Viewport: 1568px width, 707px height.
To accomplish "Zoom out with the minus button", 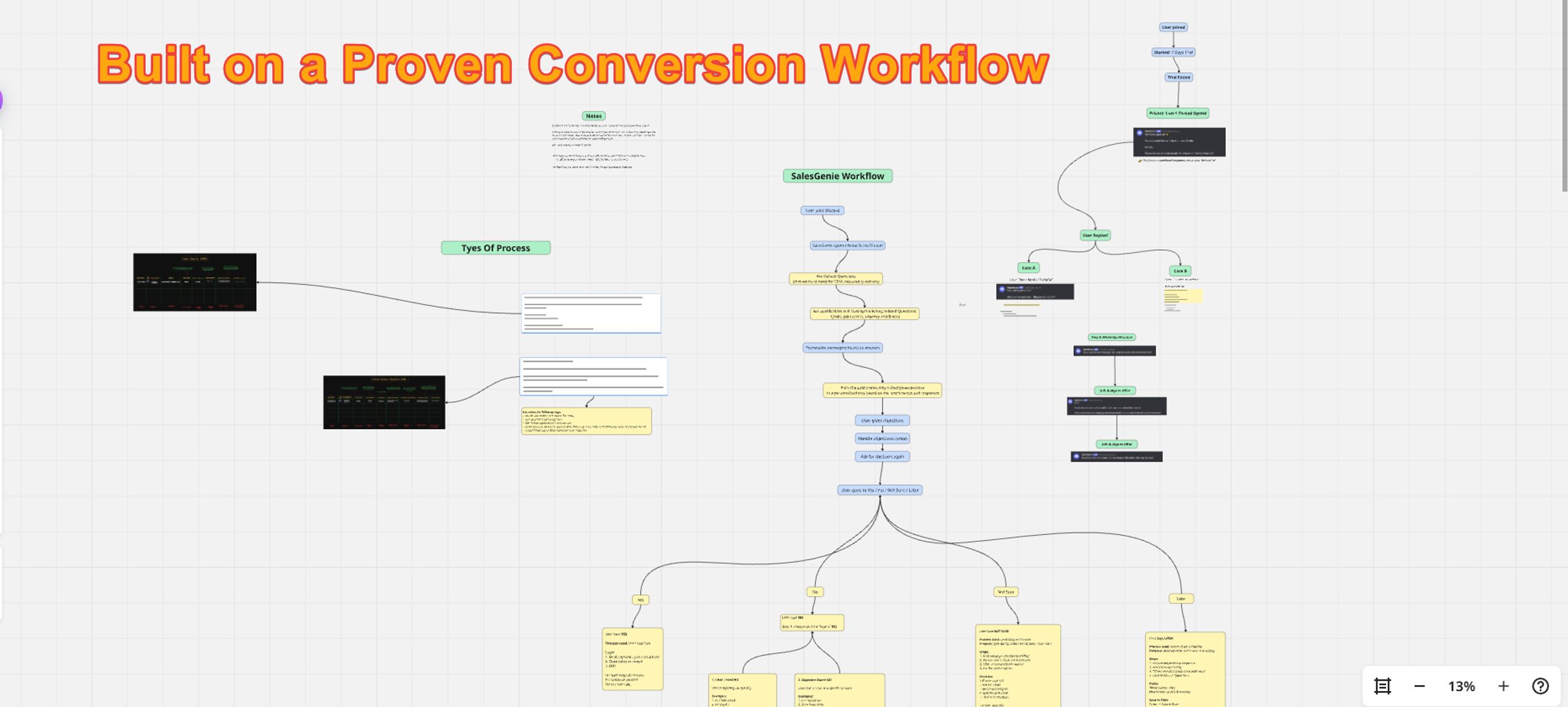I will [x=1419, y=686].
